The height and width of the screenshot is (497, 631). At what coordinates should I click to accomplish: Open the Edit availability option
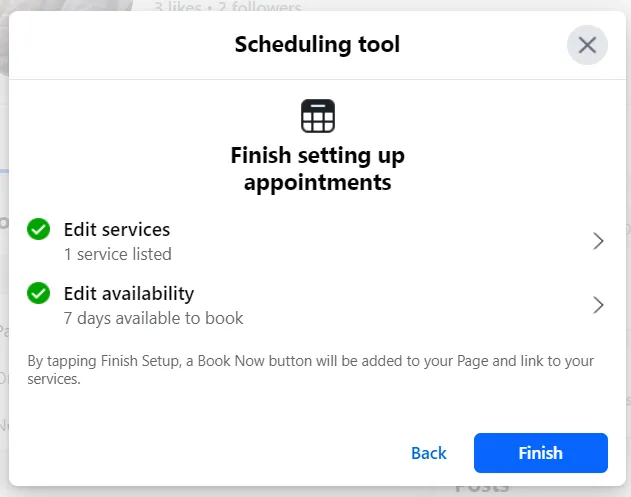tap(129, 294)
